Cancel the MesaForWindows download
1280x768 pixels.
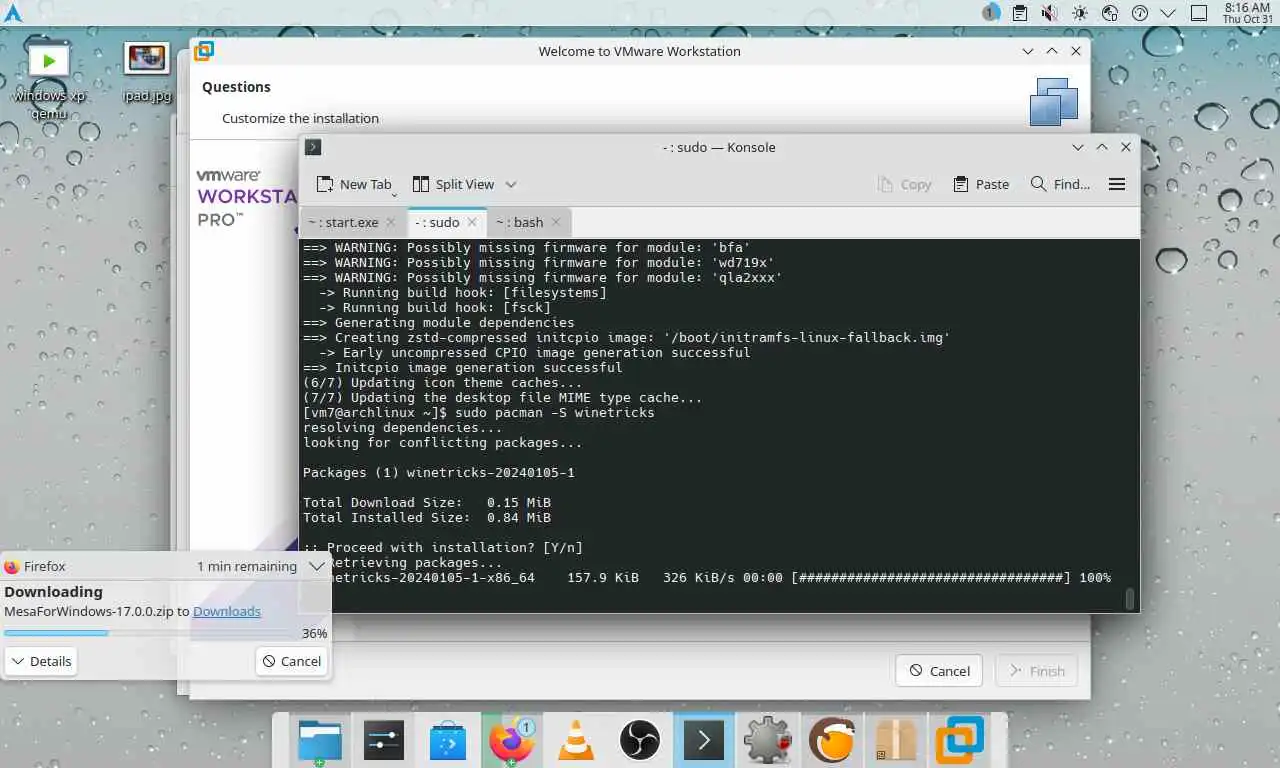coord(291,661)
